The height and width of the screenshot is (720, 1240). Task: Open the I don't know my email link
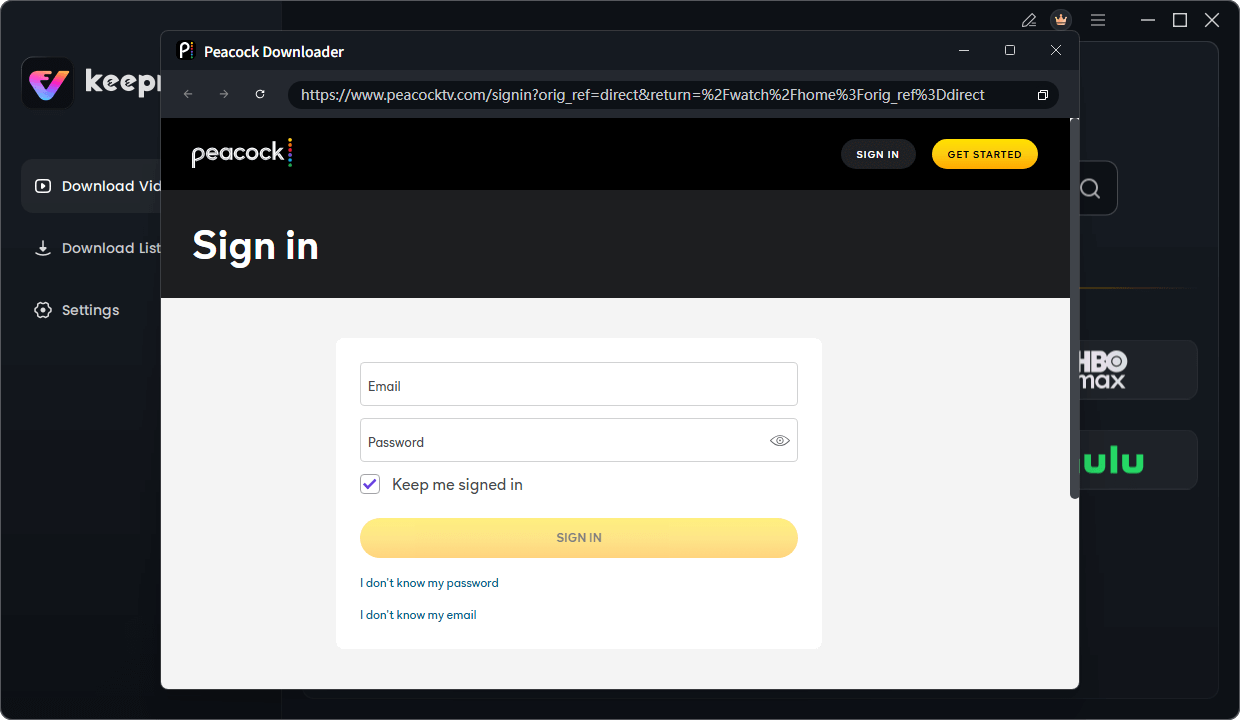tap(418, 614)
